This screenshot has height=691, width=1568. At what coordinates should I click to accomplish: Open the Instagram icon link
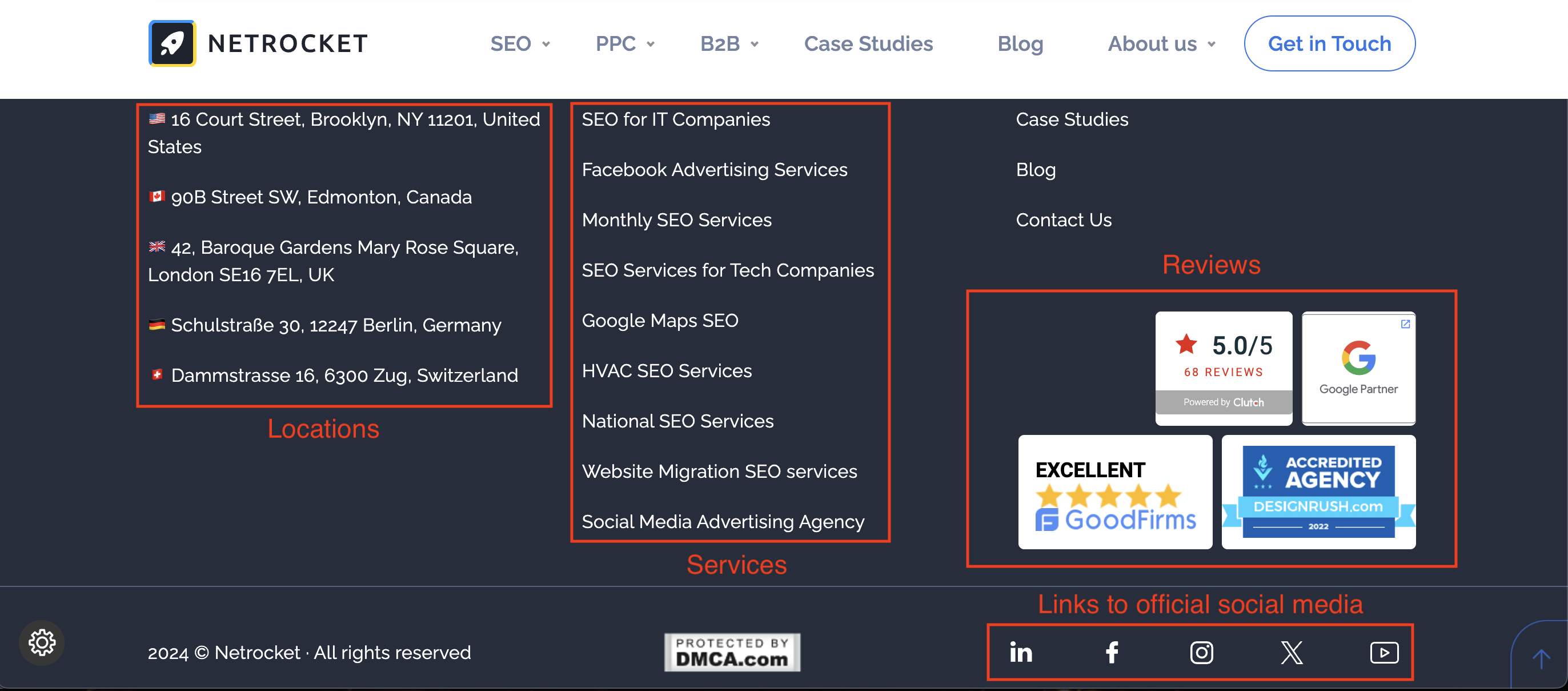tap(1202, 652)
